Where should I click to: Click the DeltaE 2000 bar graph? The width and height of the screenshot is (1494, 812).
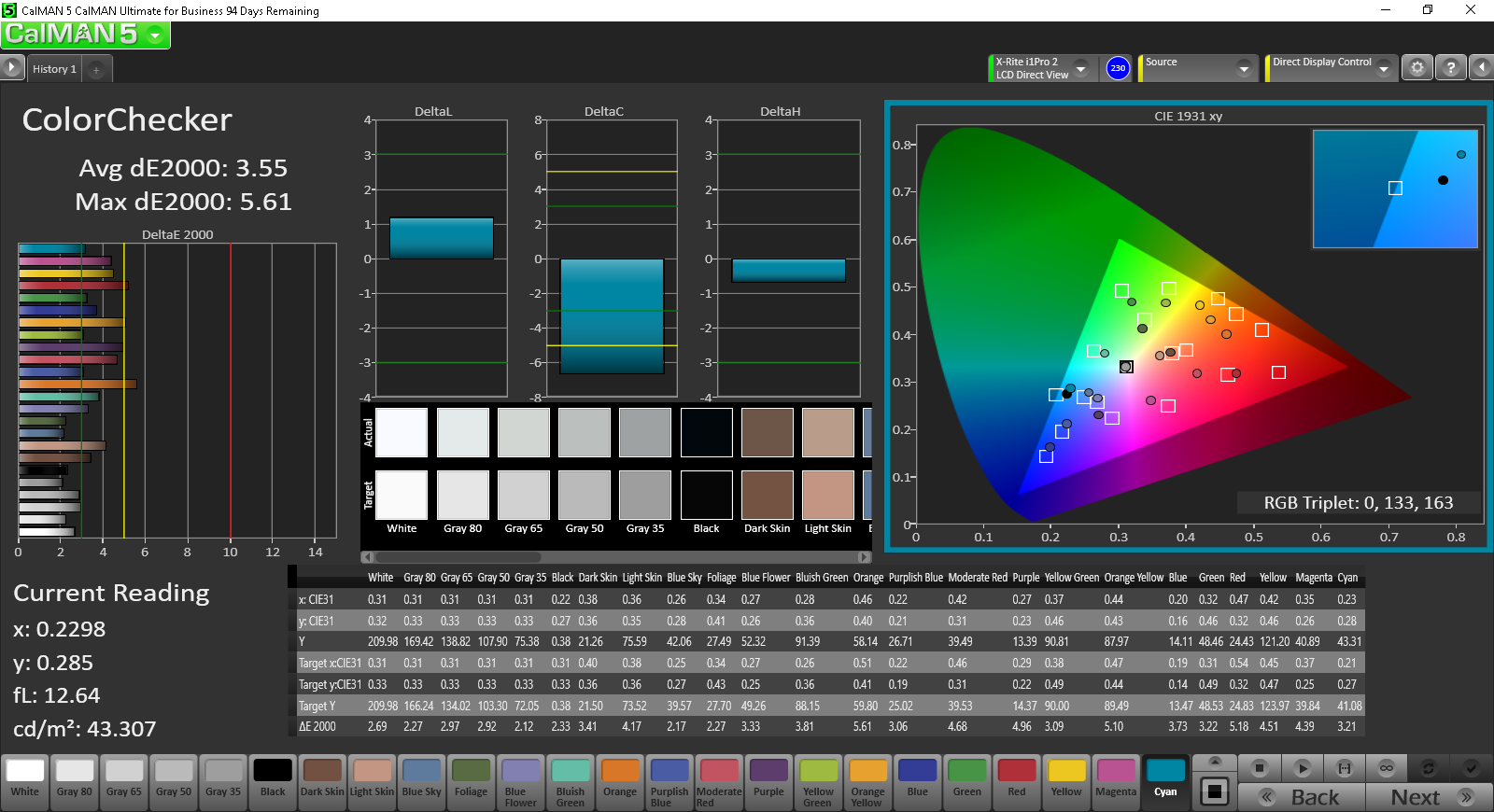point(177,390)
